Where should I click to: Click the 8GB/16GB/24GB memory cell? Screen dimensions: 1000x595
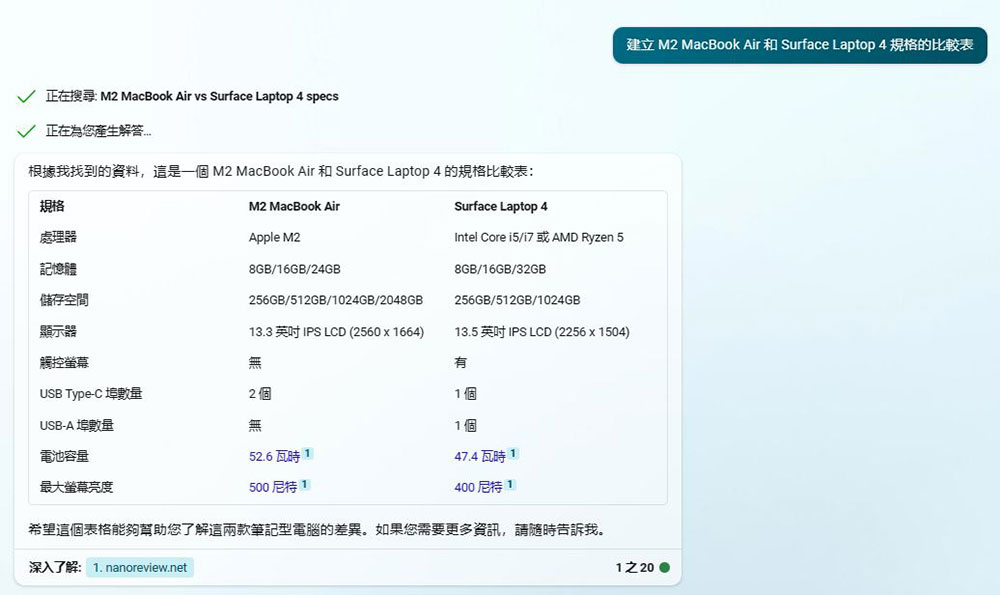[295, 269]
